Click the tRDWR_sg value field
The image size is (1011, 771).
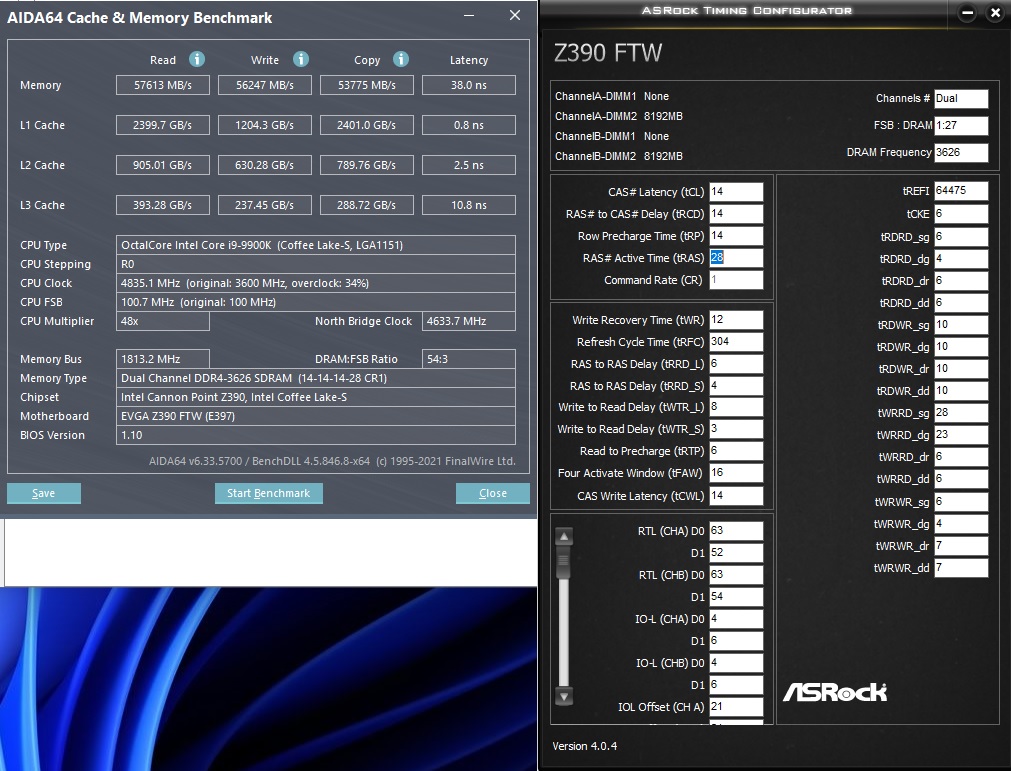[961, 324]
